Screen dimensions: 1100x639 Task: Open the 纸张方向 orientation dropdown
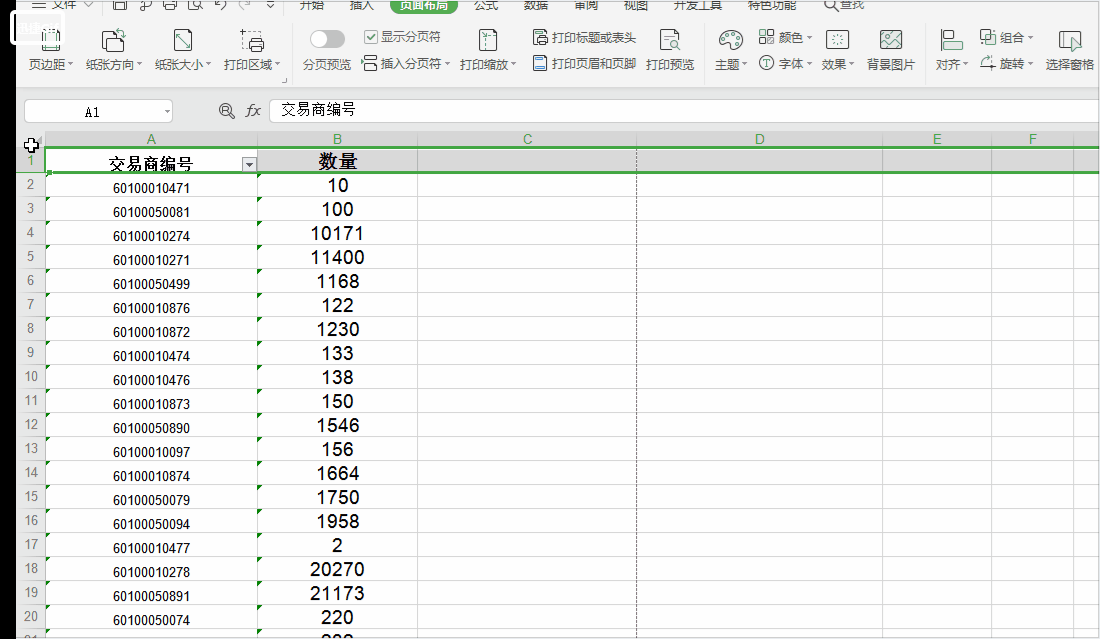[x=114, y=51]
